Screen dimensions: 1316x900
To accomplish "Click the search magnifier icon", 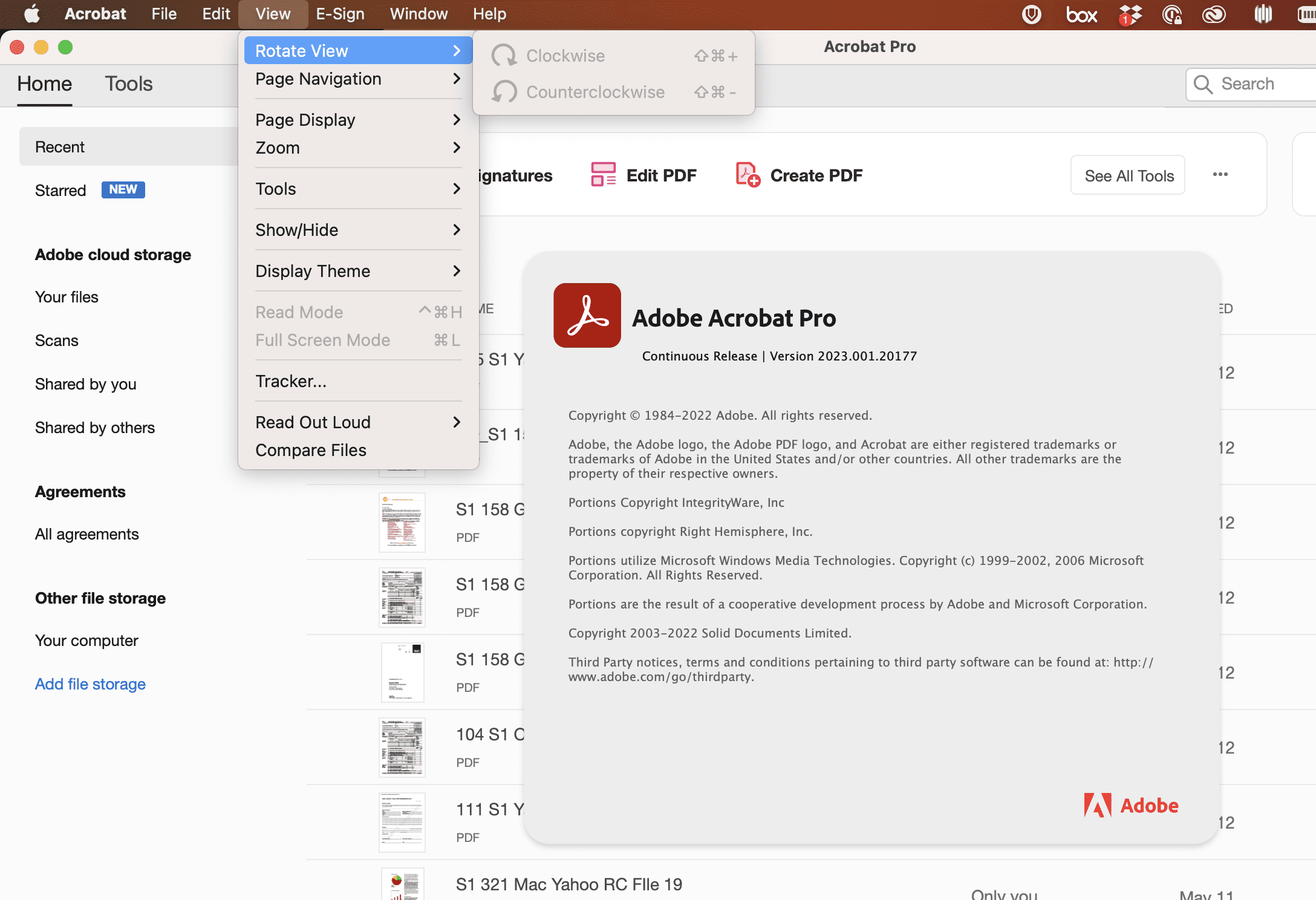I will click(1203, 84).
